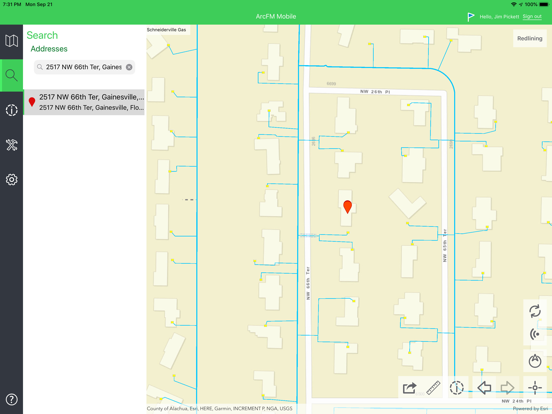Click the Sign out link

(x=532, y=17)
